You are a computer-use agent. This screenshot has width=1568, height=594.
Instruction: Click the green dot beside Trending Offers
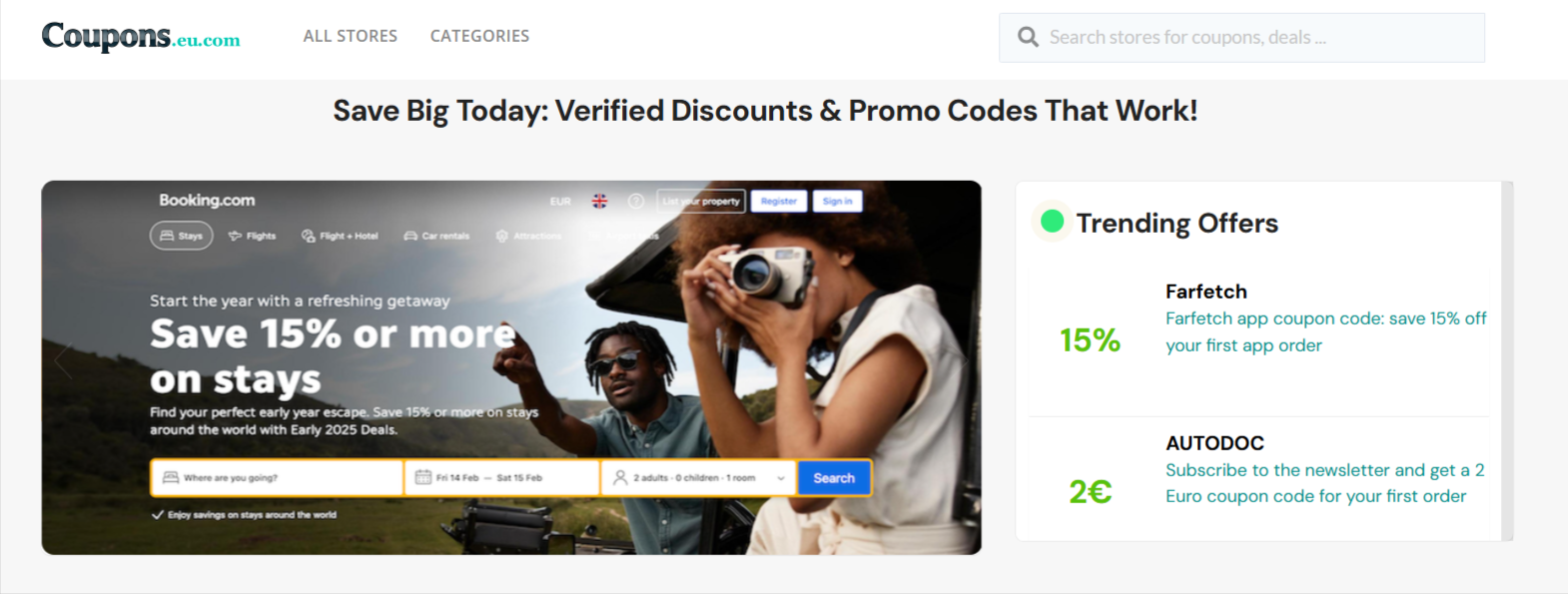click(1052, 222)
